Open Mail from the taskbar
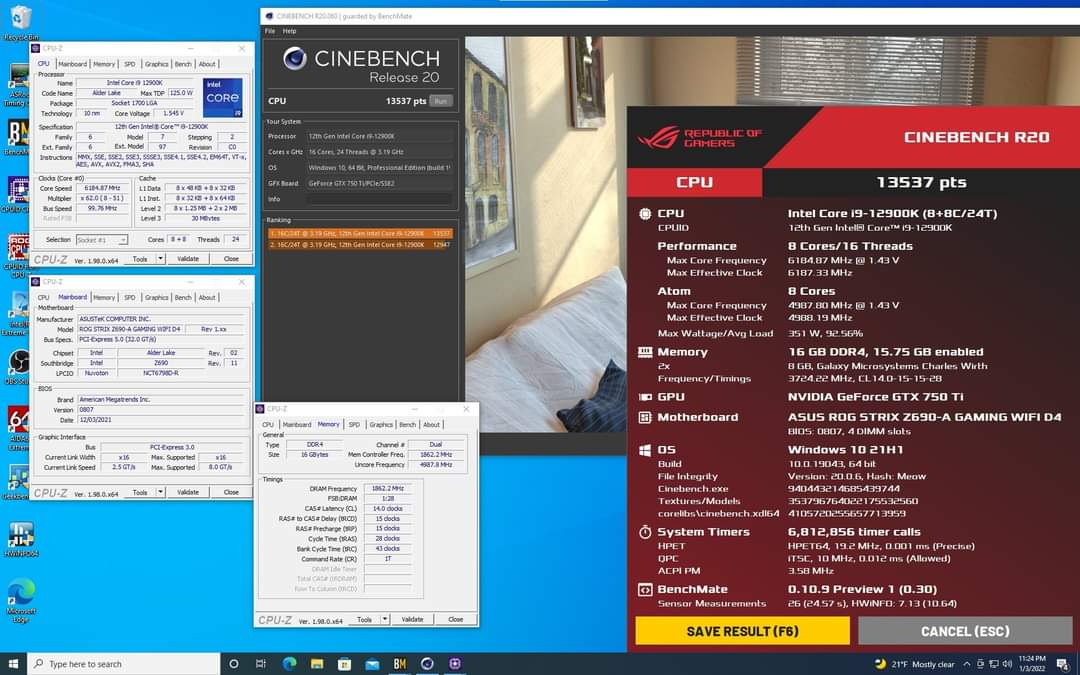This screenshot has height=675, width=1080. [x=372, y=664]
